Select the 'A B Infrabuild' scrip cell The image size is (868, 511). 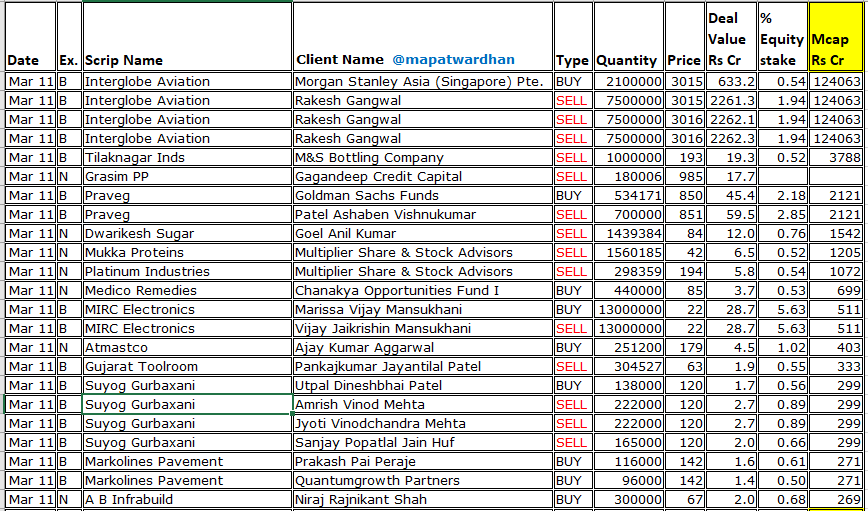(x=187, y=499)
